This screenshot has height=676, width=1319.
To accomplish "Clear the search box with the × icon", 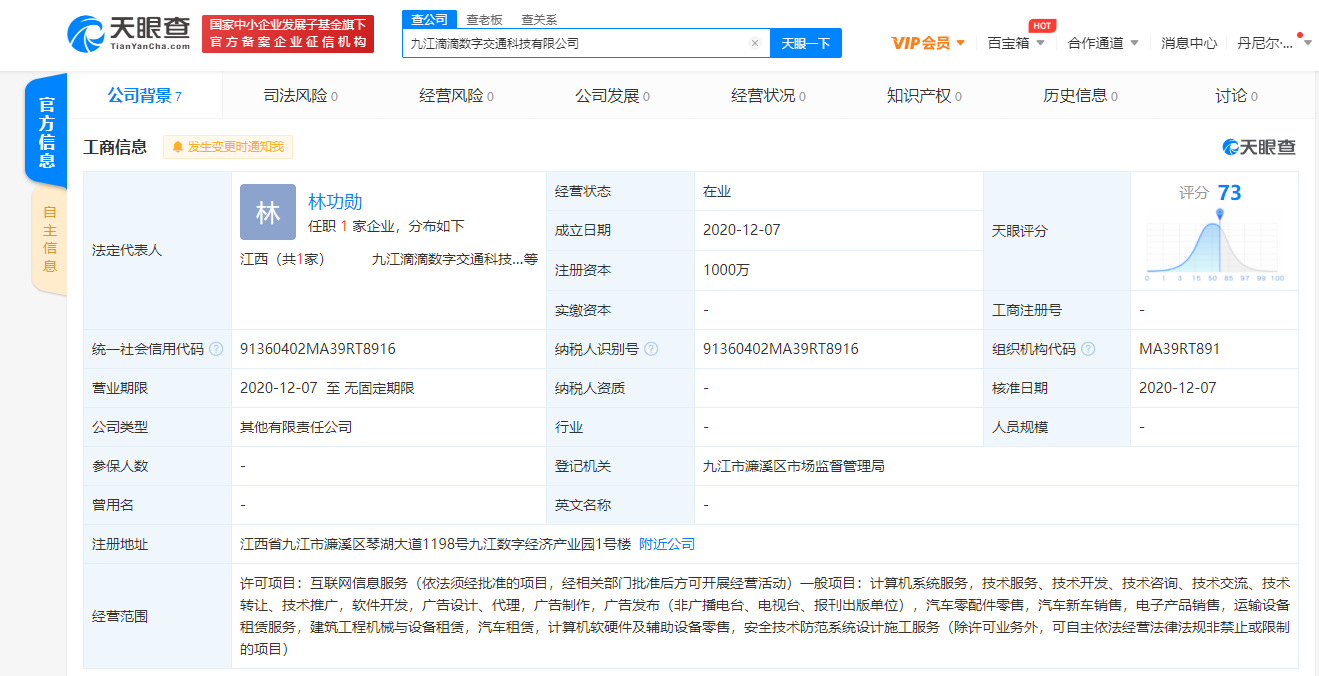I will pyautogui.click(x=755, y=43).
